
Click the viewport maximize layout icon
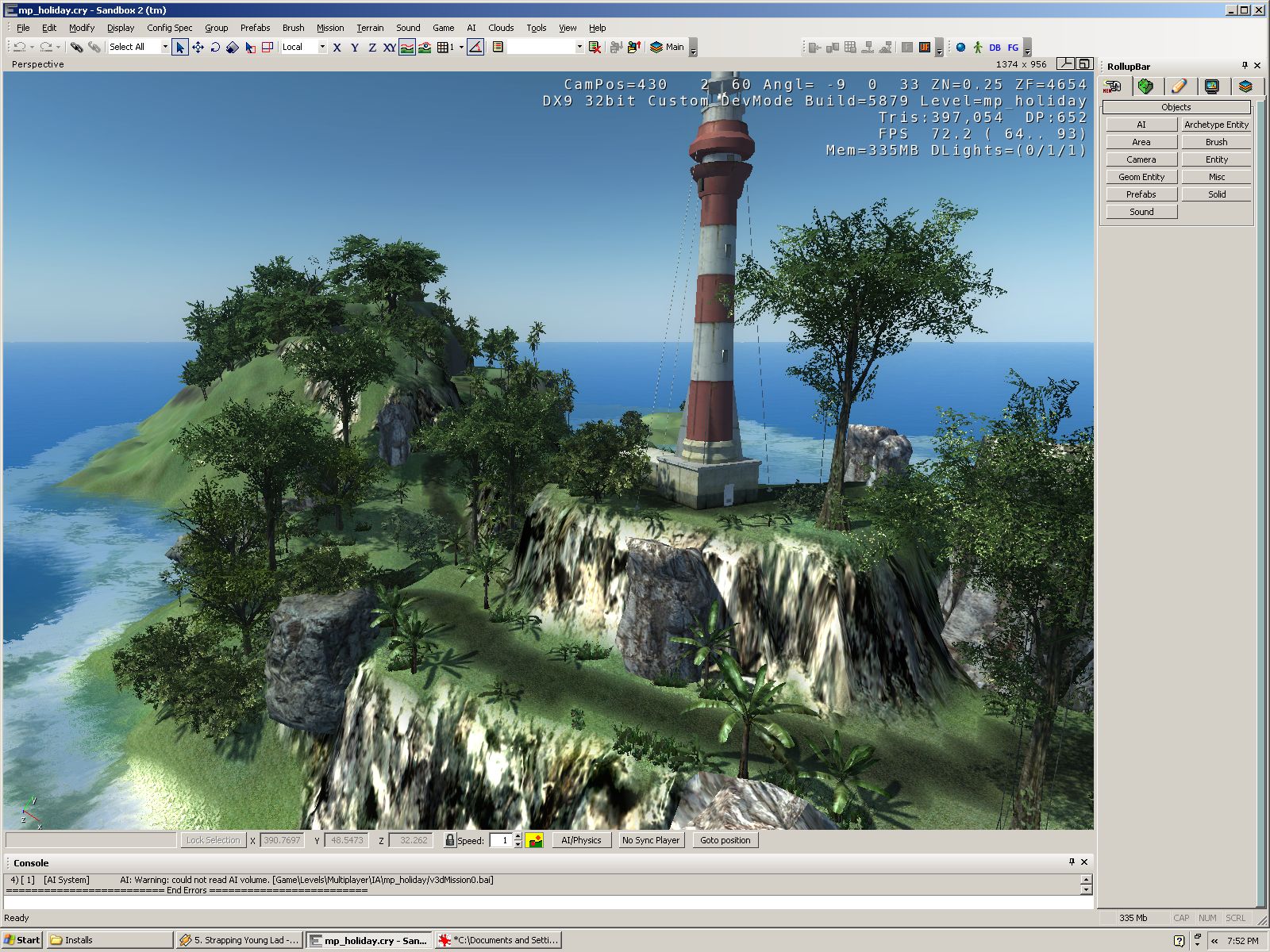point(1083,64)
